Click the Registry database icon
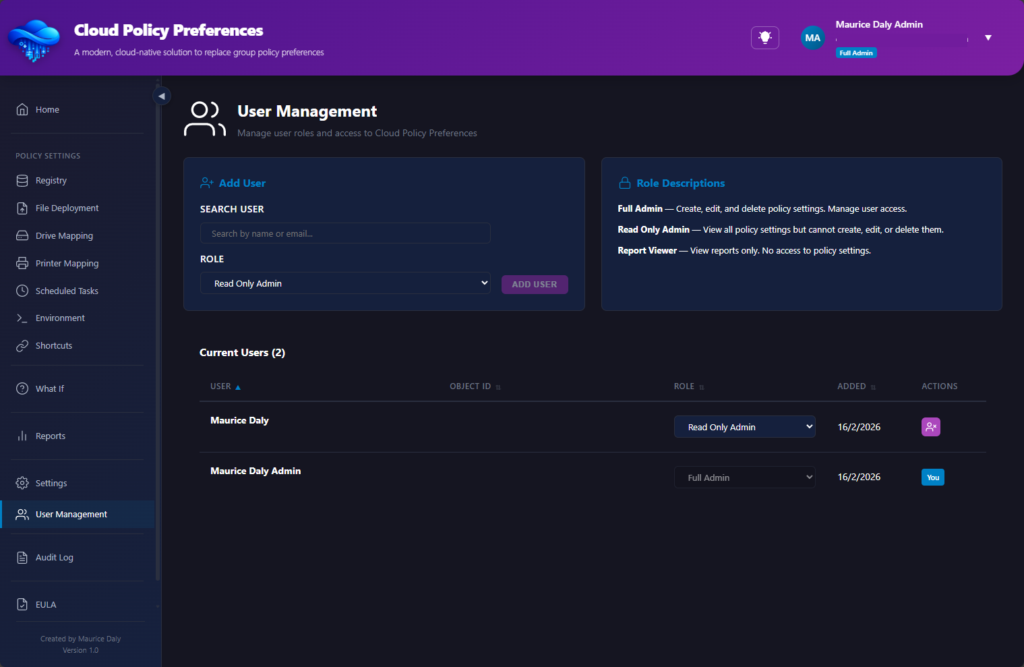Image resolution: width=1024 pixels, height=667 pixels. [22, 181]
